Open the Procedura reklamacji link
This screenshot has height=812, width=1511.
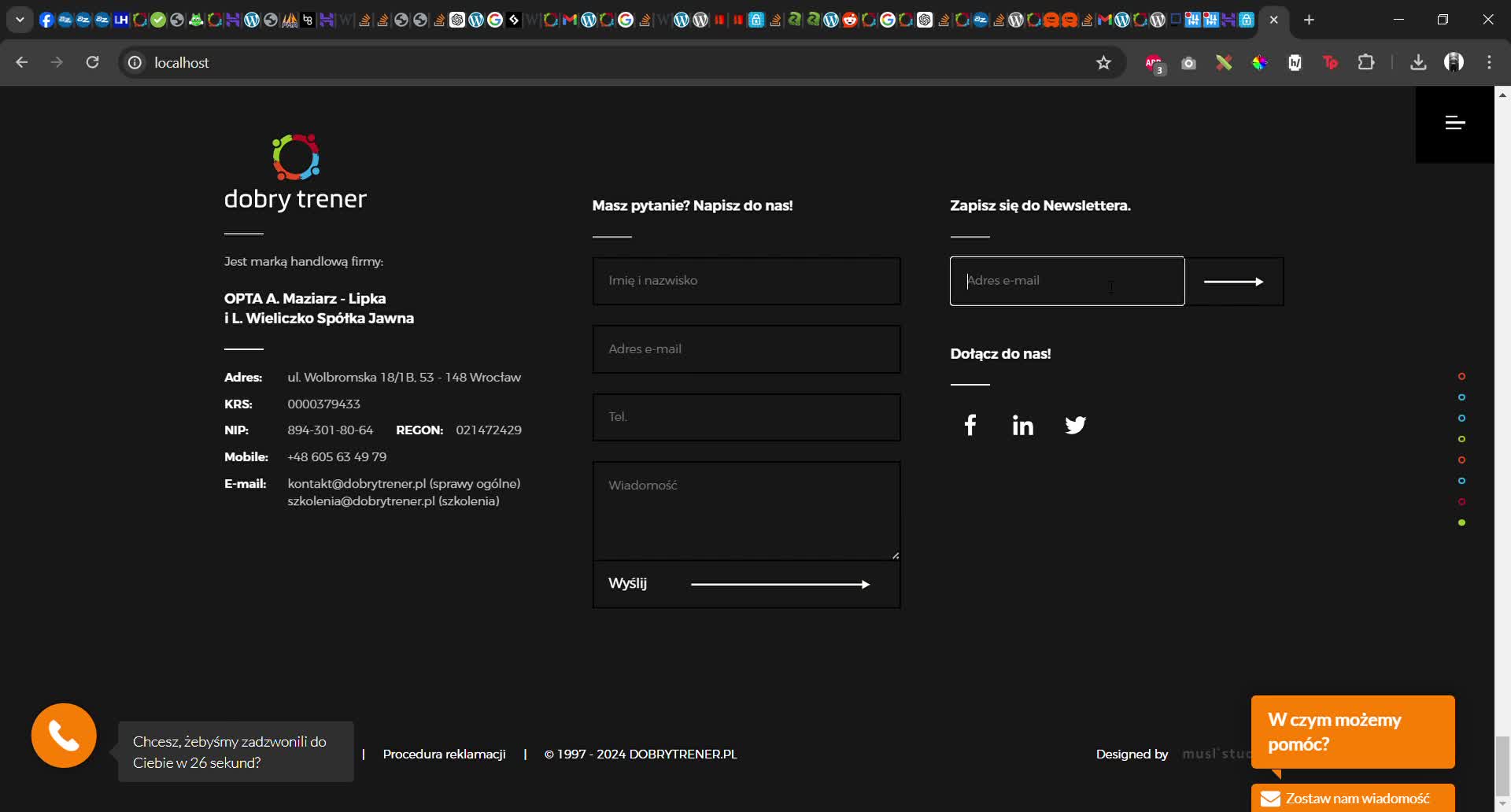[444, 753]
